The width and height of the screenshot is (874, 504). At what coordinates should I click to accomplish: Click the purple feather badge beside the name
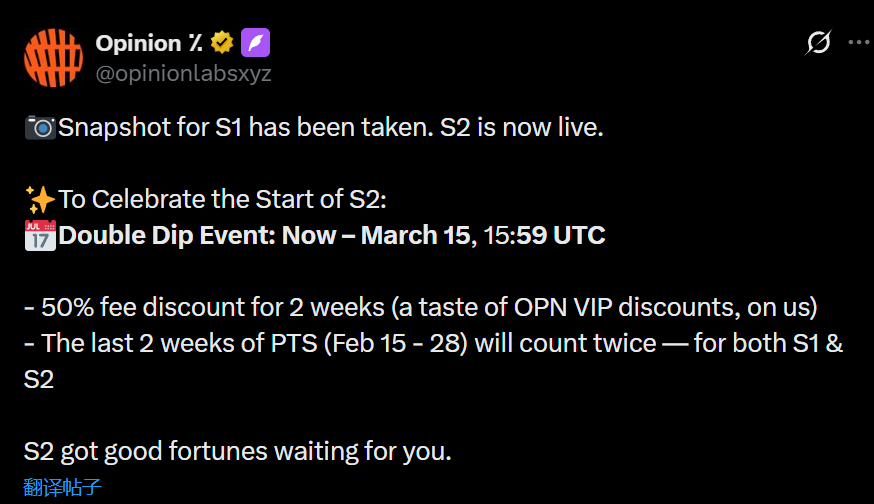pos(255,43)
